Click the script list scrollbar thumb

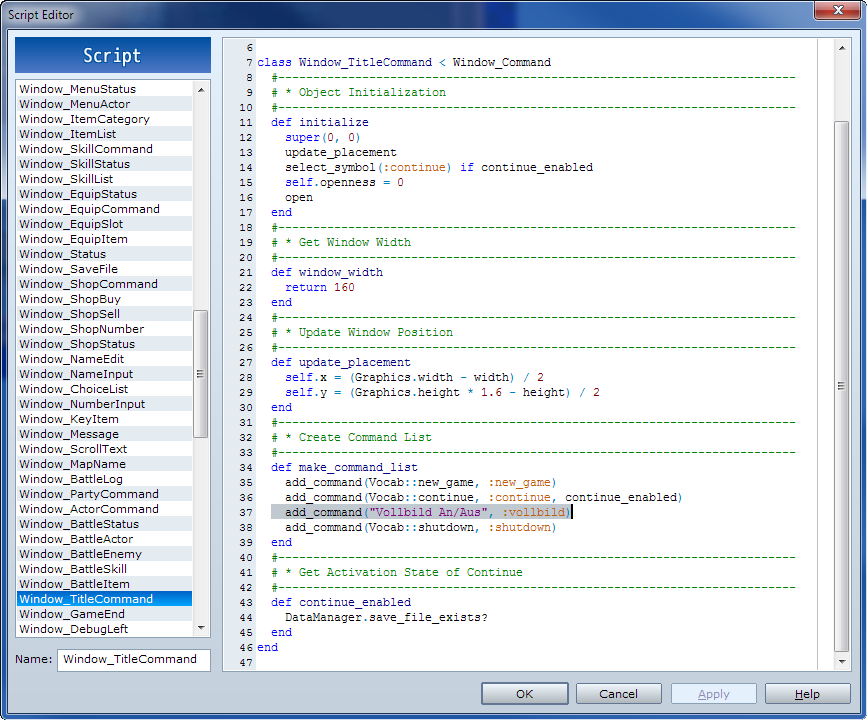point(200,373)
